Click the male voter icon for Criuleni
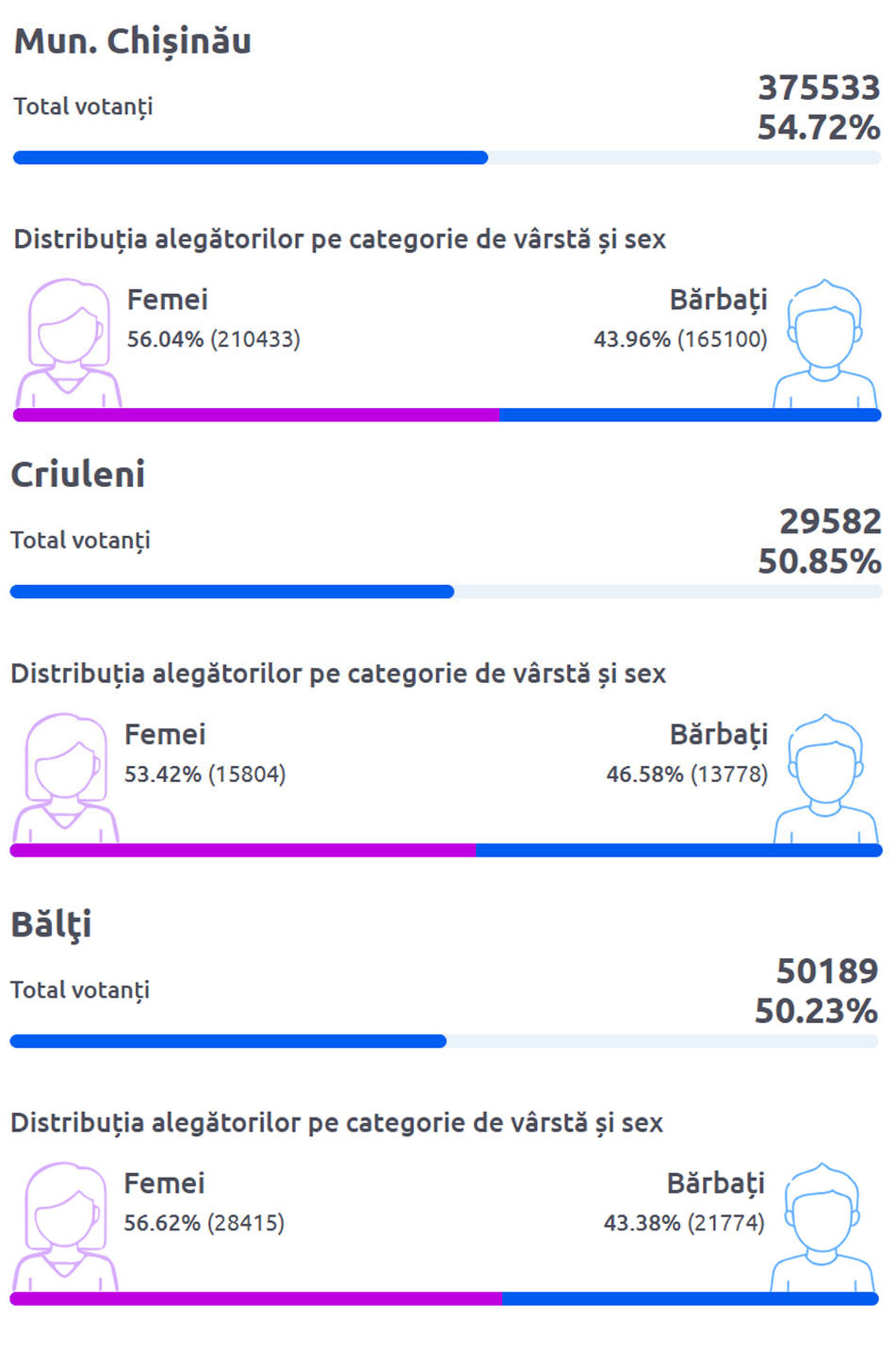The height and width of the screenshot is (1369, 896). tap(825, 777)
